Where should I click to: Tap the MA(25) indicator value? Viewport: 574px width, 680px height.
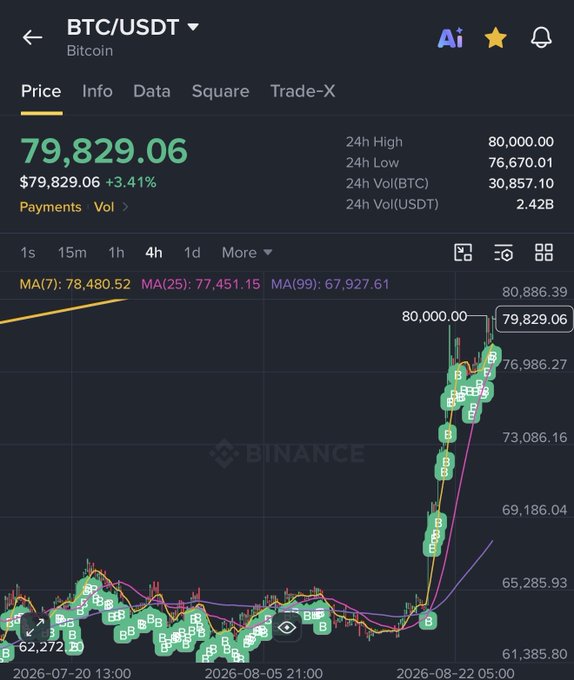point(201,284)
